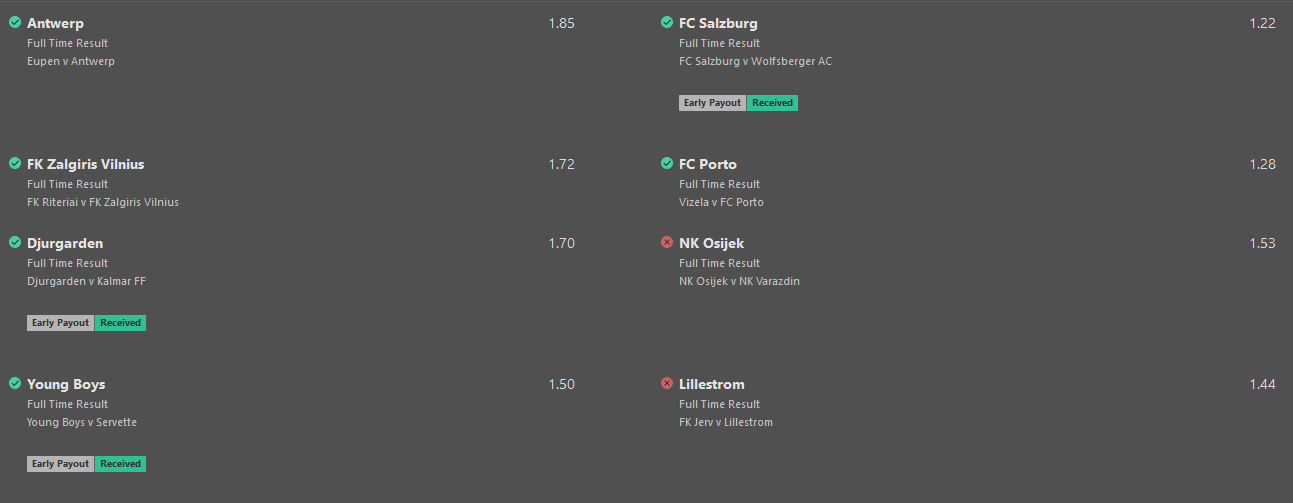Viewport: 1293px width, 503px height.
Task: Open the Eupen v Antwerp match link
Action: tap(71, 61)
